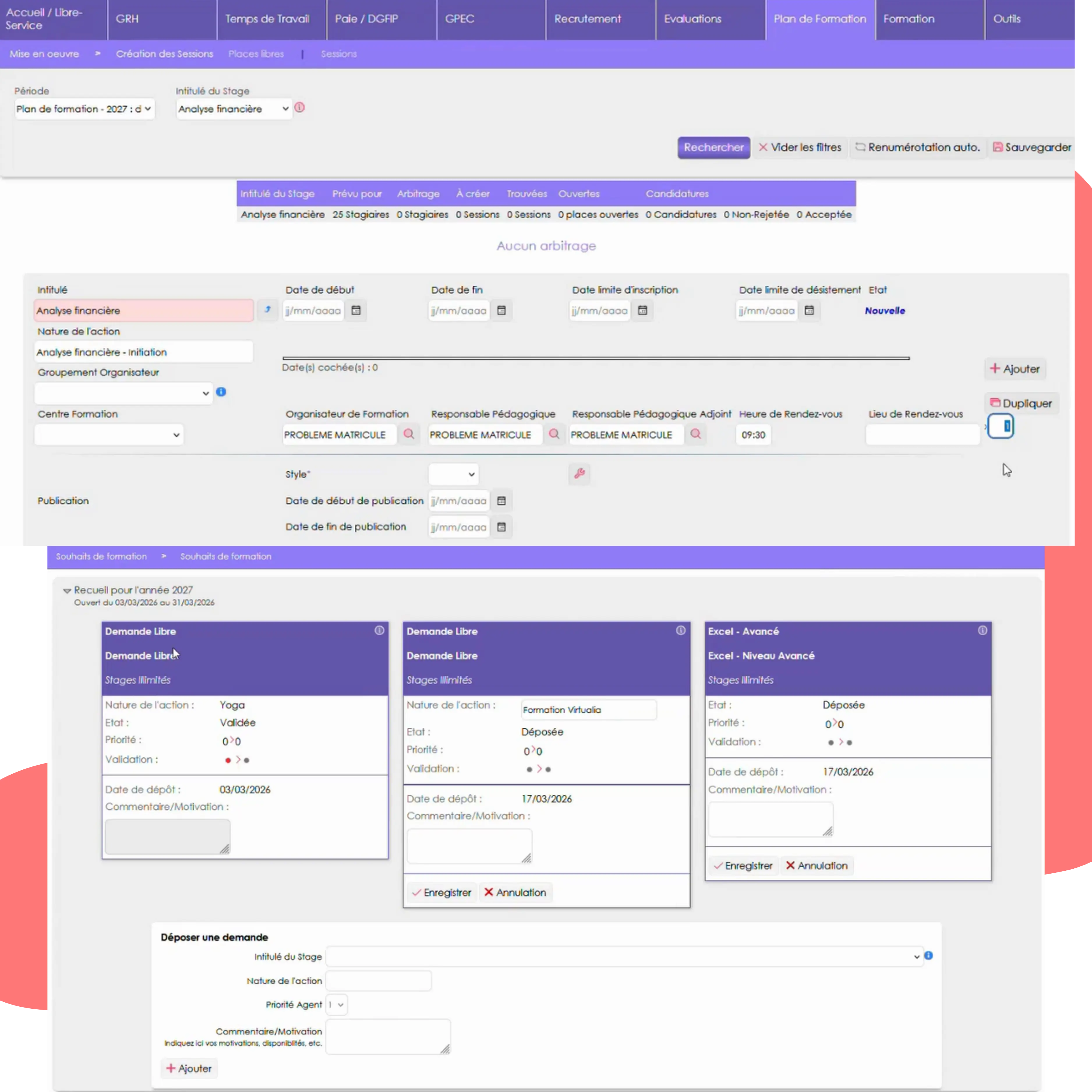
Task: Click Commentaire/Motivation textarea on Excel - Avancé card
Action: pyautogui.click(x=771, y=819)
